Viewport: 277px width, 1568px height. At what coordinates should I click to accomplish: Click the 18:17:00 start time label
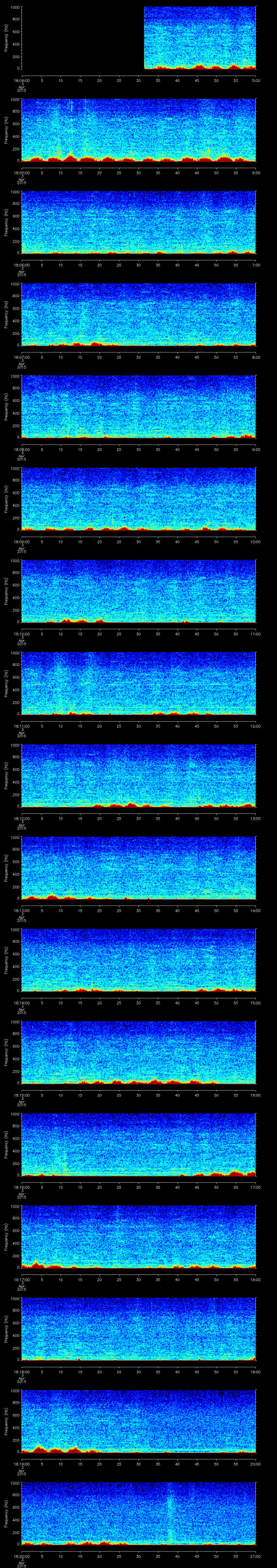point(21,1279)
